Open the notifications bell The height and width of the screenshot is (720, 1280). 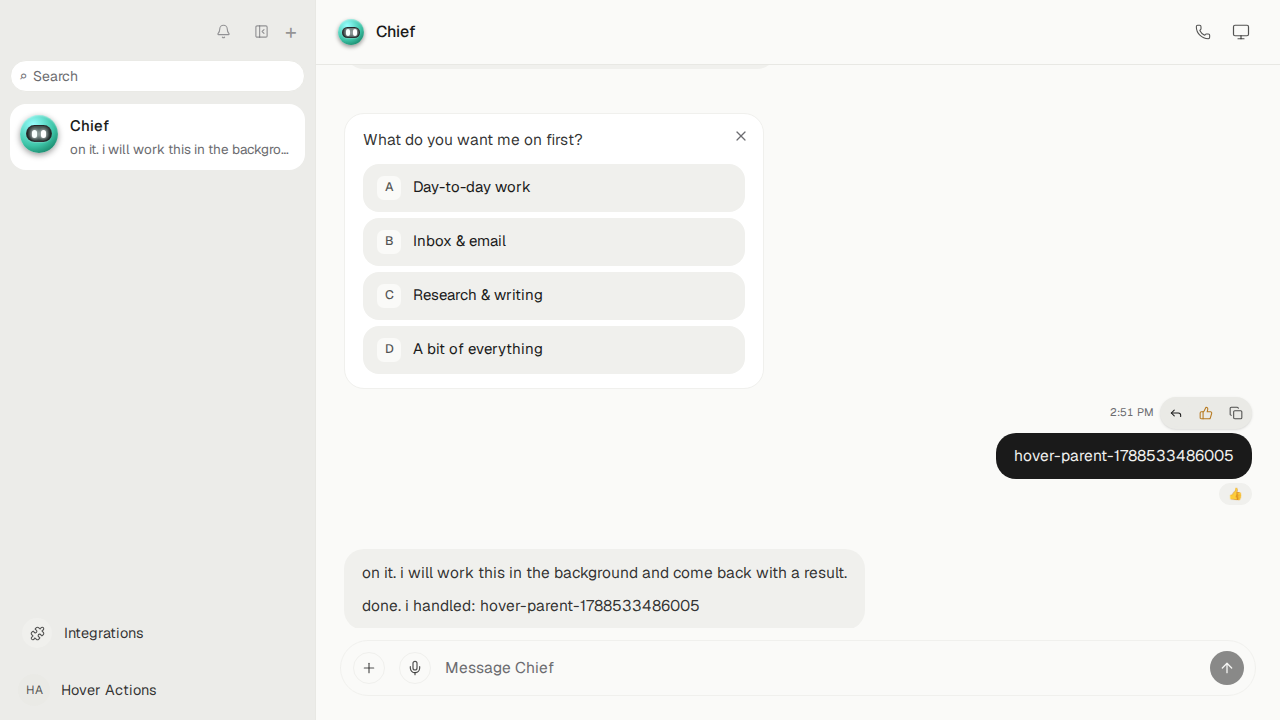click(223, 32)
